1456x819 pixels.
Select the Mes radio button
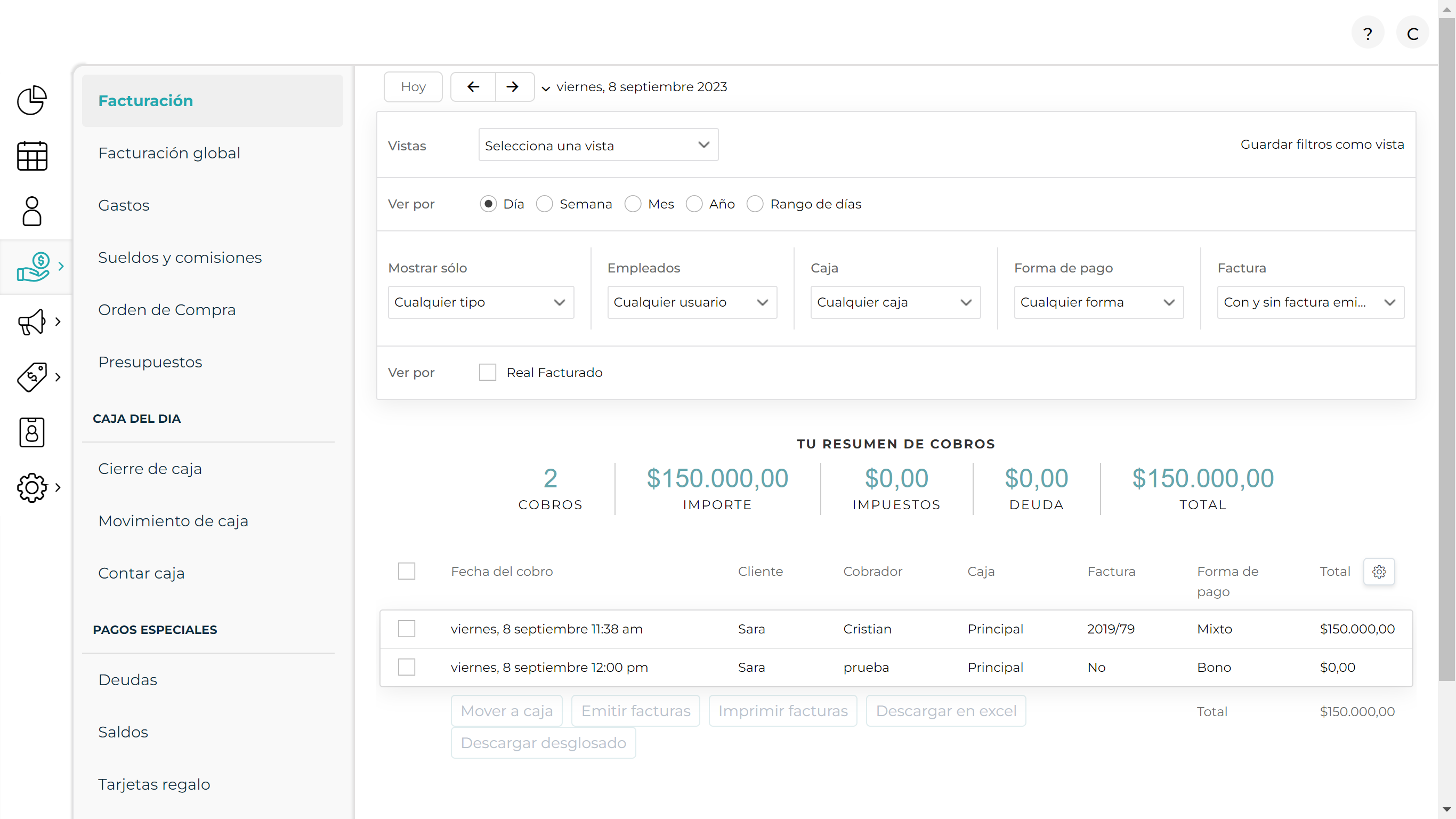click(633, 204)
